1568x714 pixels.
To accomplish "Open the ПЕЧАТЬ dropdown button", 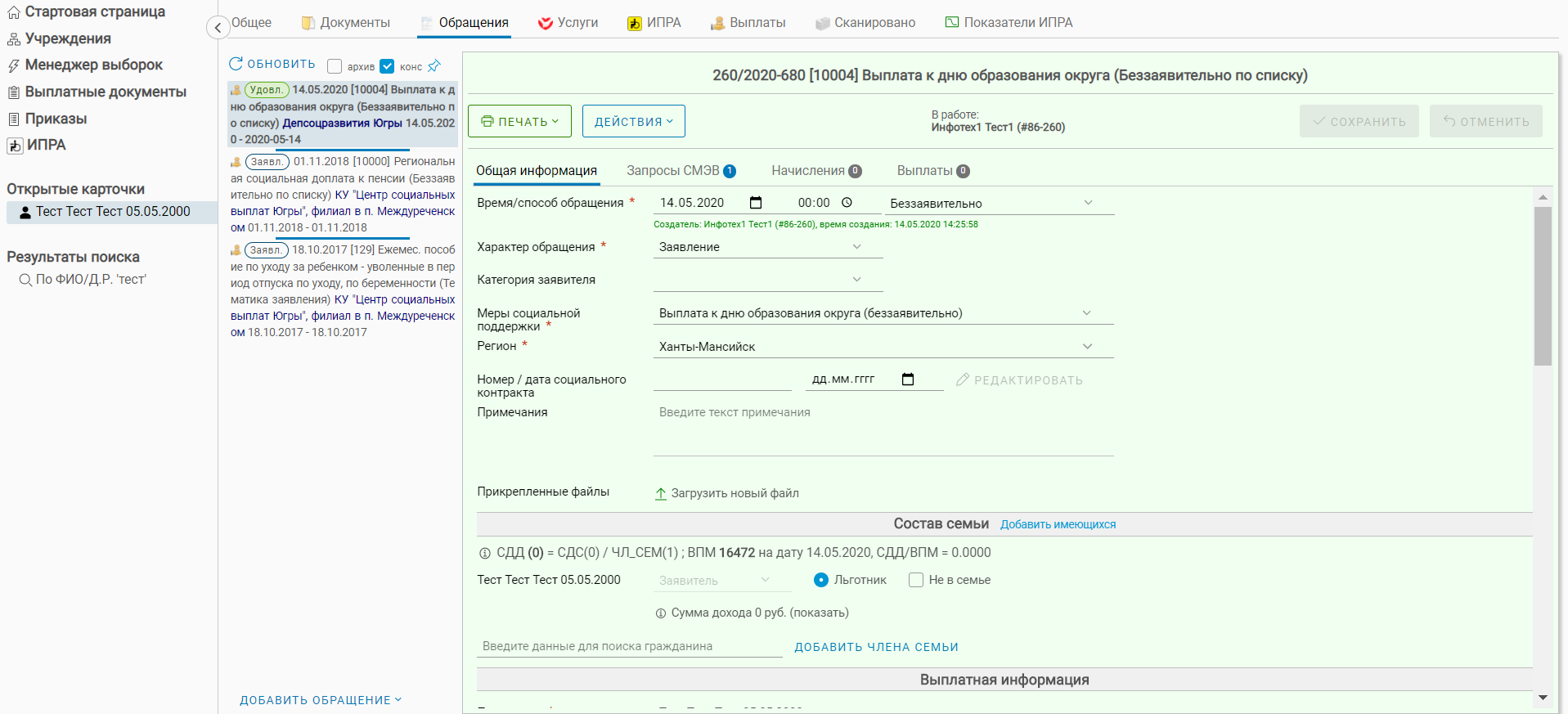I will (x=520, y=121).
